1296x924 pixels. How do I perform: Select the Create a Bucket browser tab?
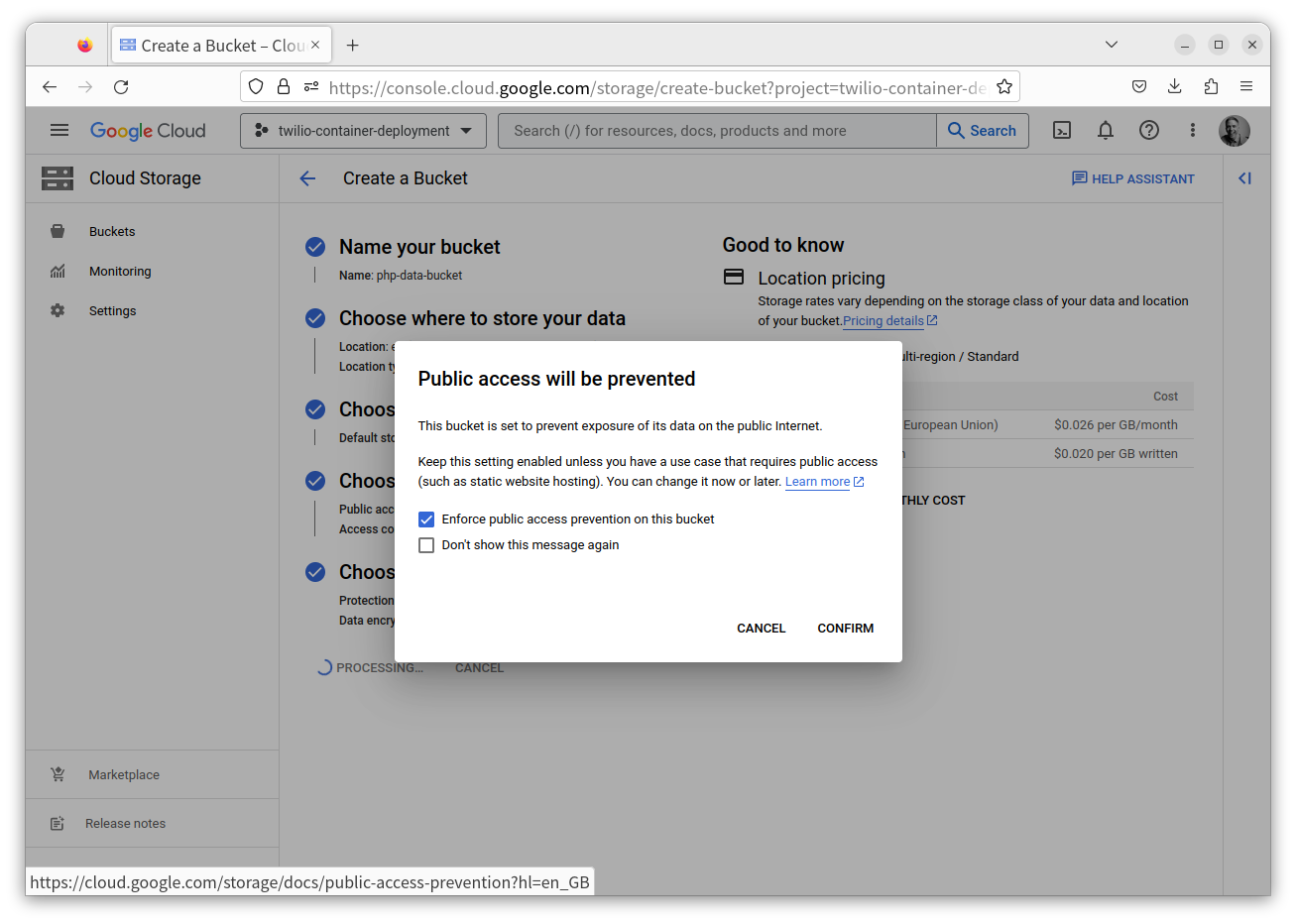tap(221, 46)
